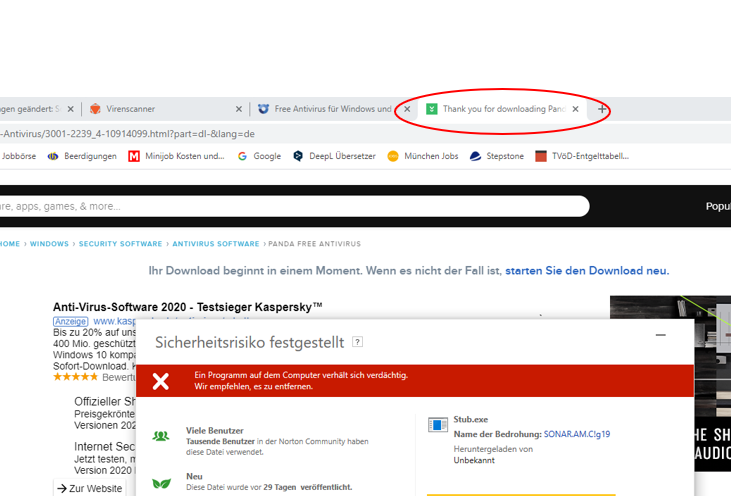Open the Google bookmark
The image size is (731, 496).
(x=259, y=156)
